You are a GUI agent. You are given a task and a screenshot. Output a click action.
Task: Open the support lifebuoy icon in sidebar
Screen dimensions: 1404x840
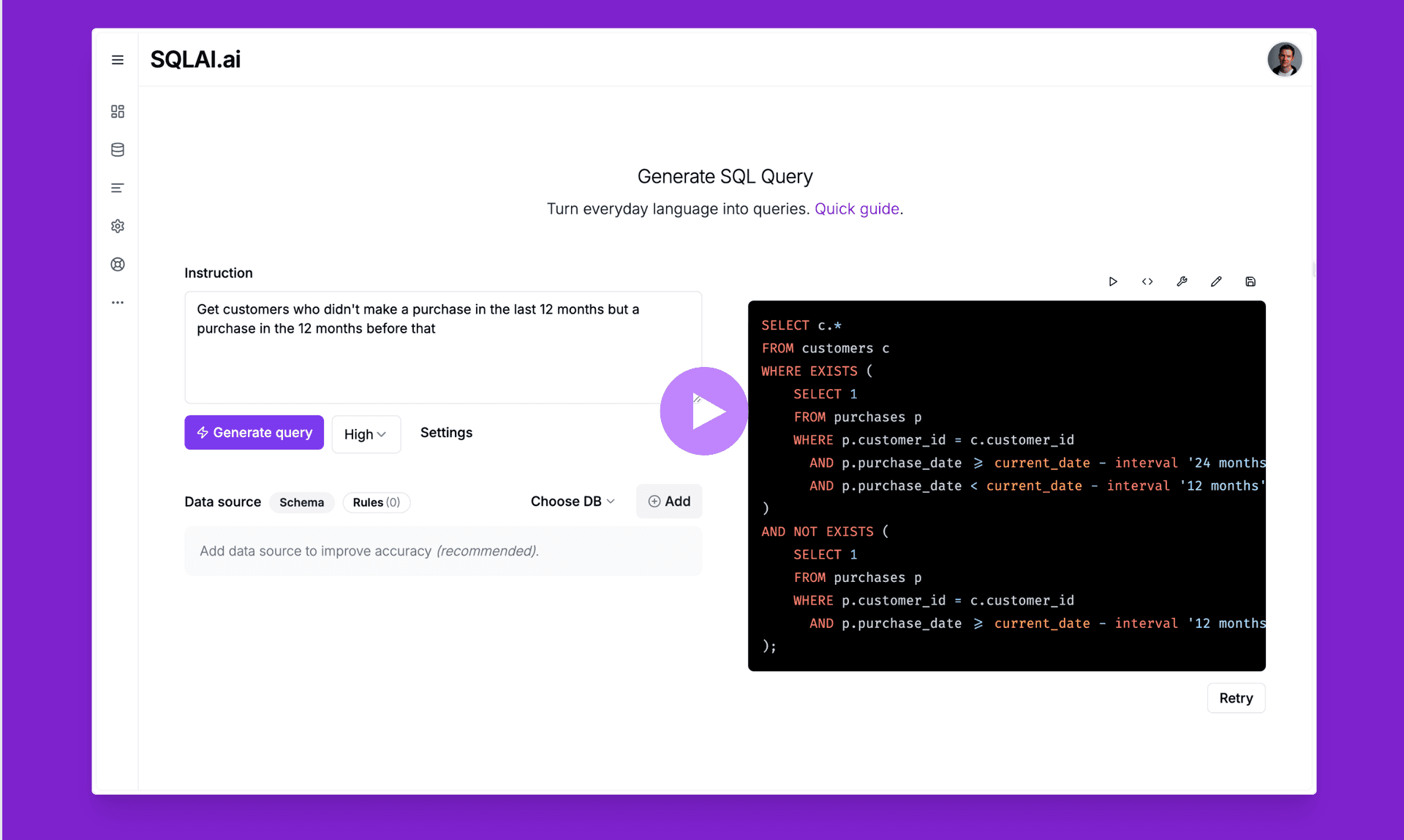click(x=117, y=264)
